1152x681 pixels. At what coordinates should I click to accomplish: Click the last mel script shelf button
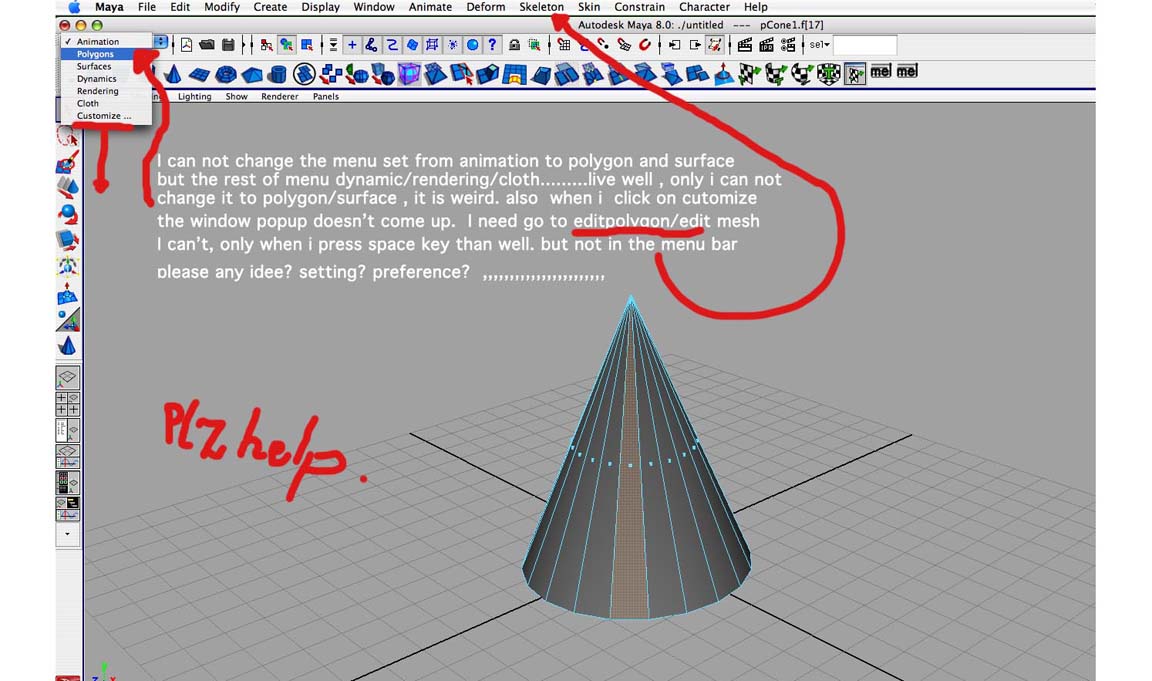pos(907,71)
